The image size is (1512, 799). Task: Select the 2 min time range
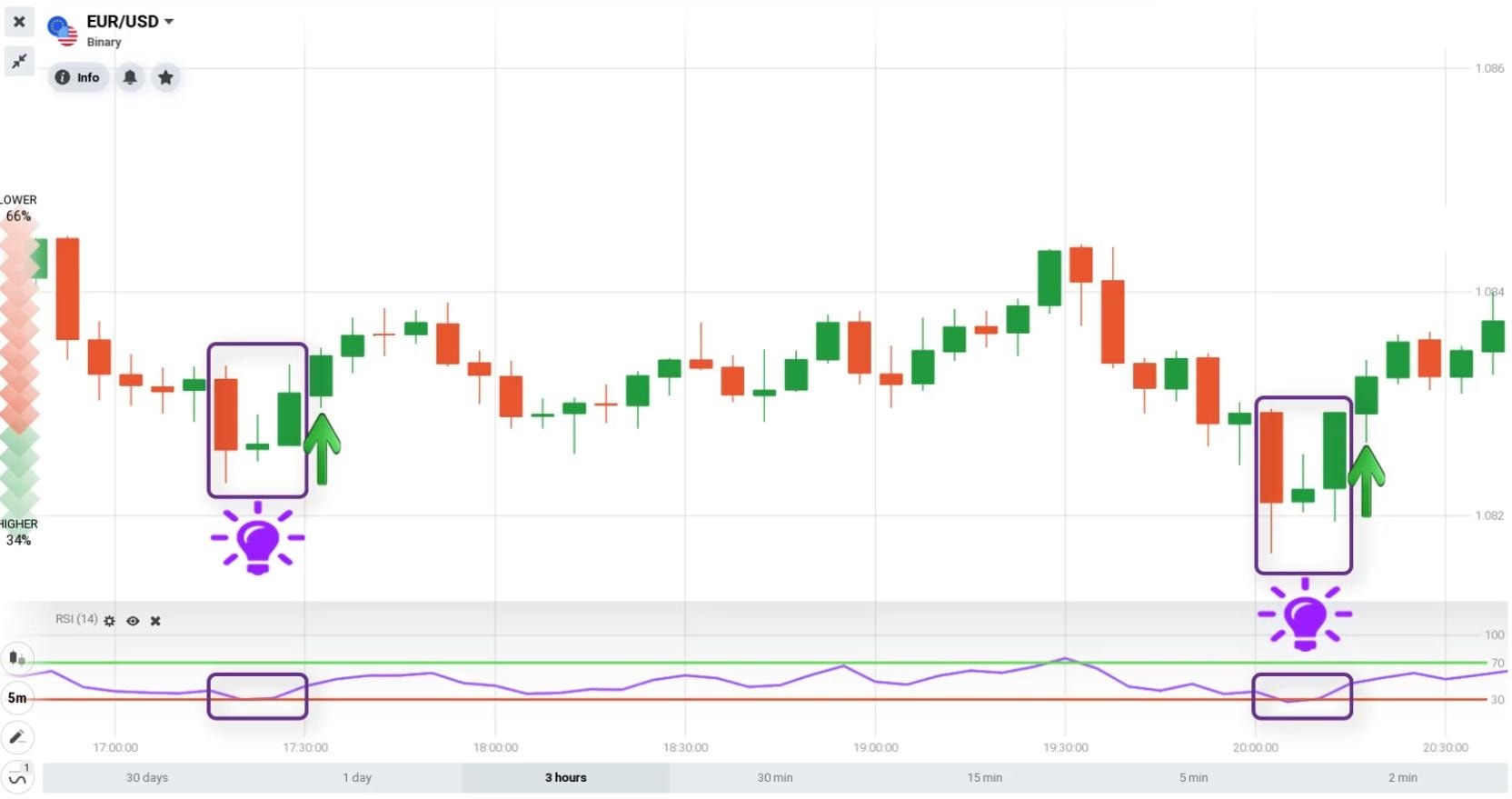point(1403,777)
